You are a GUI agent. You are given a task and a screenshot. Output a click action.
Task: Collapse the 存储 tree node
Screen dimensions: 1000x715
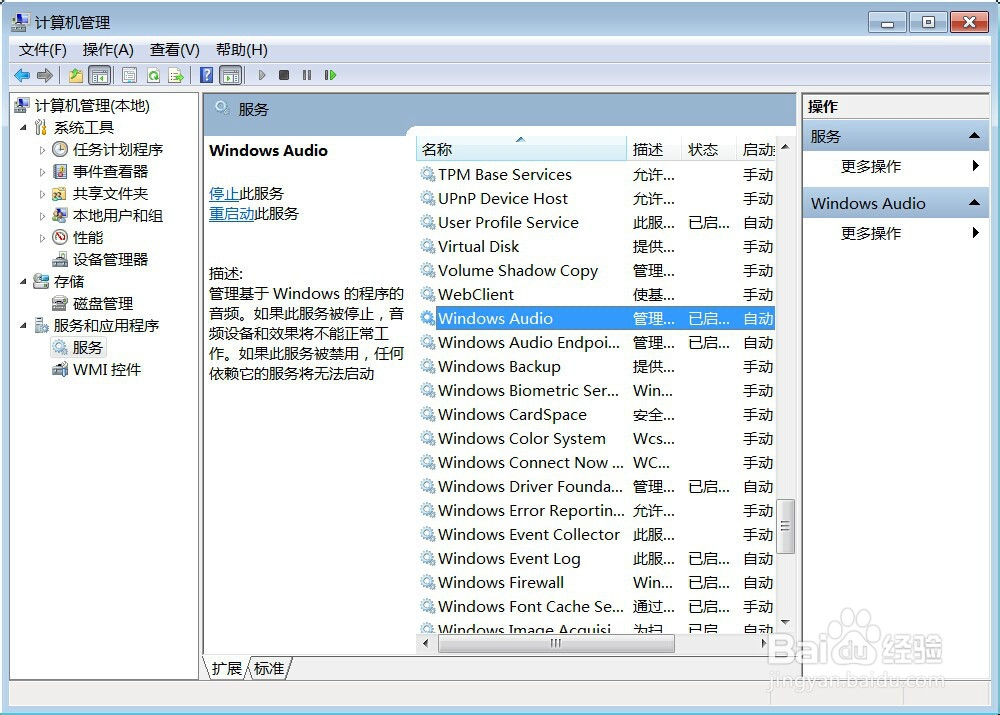(x=24, y=281)
